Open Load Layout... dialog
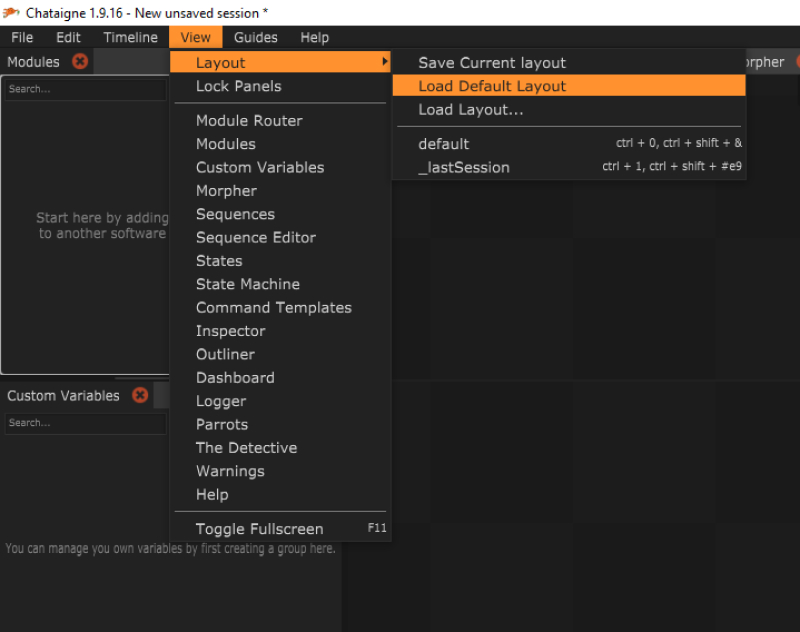800x632 pixels. [471, 110]
